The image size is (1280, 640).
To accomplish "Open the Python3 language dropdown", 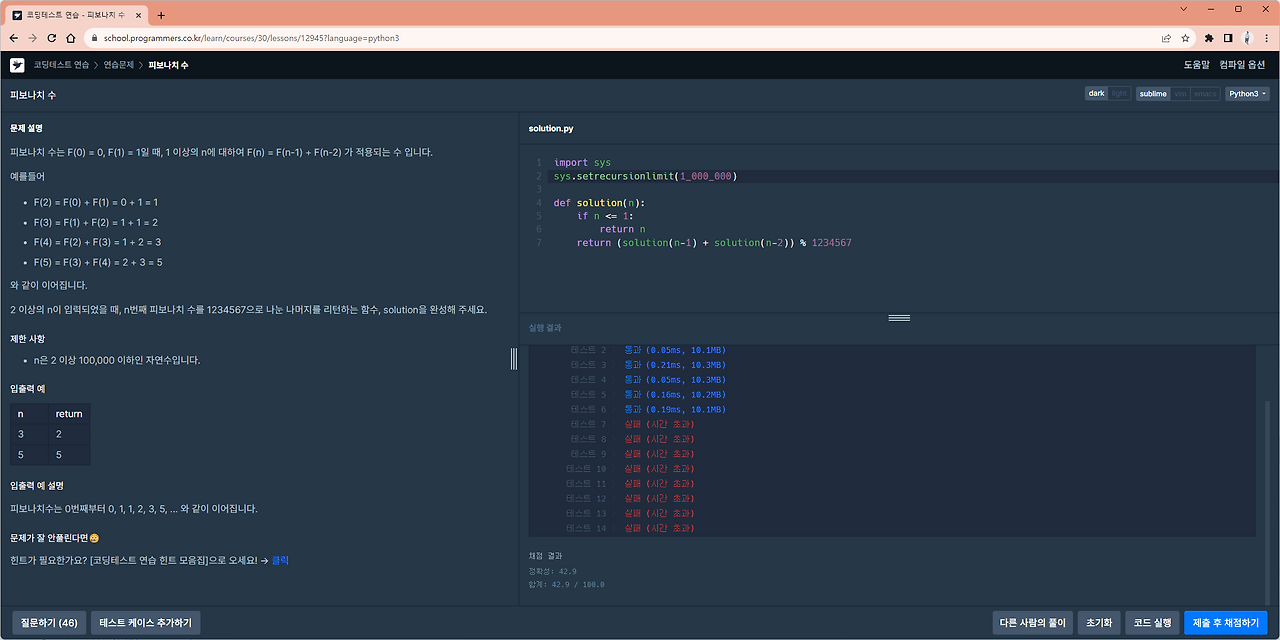I will [1247, 94].
